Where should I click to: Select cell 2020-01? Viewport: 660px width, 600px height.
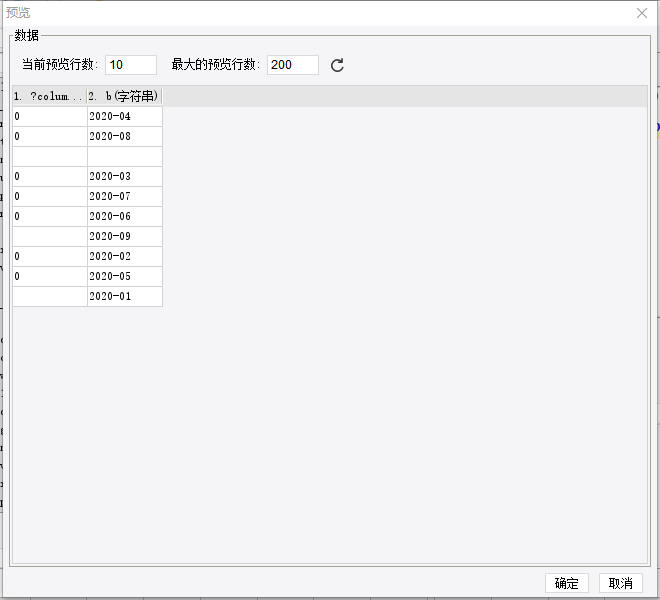tap(125, 296)
